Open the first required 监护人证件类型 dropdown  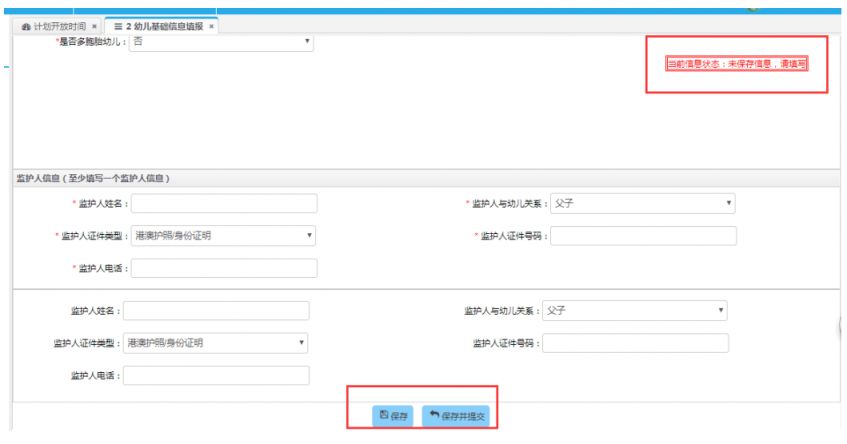[223, 236]
